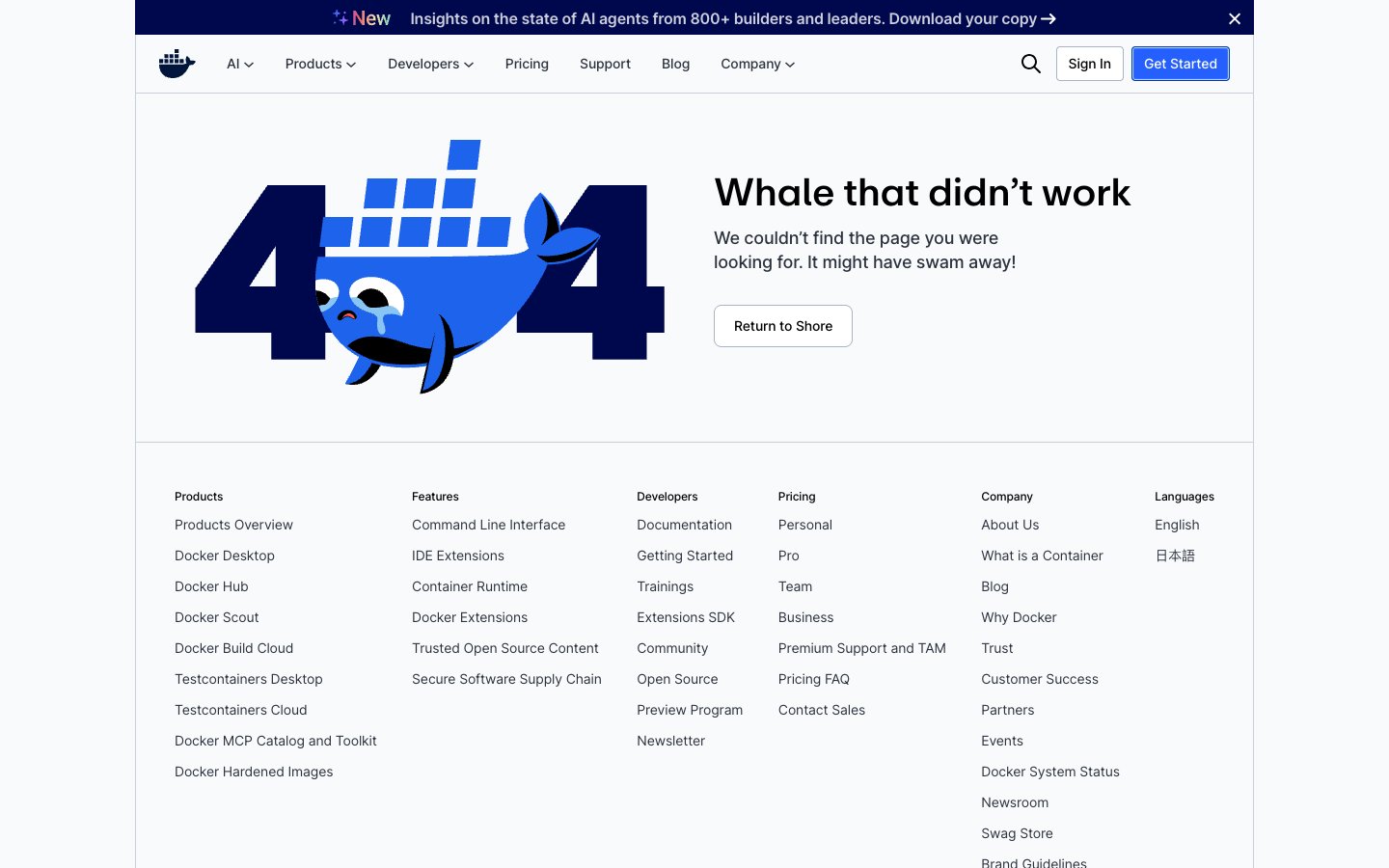Click the Get Started button
The width and height of the screenshot is (1389, 868).
[1180, 64]
